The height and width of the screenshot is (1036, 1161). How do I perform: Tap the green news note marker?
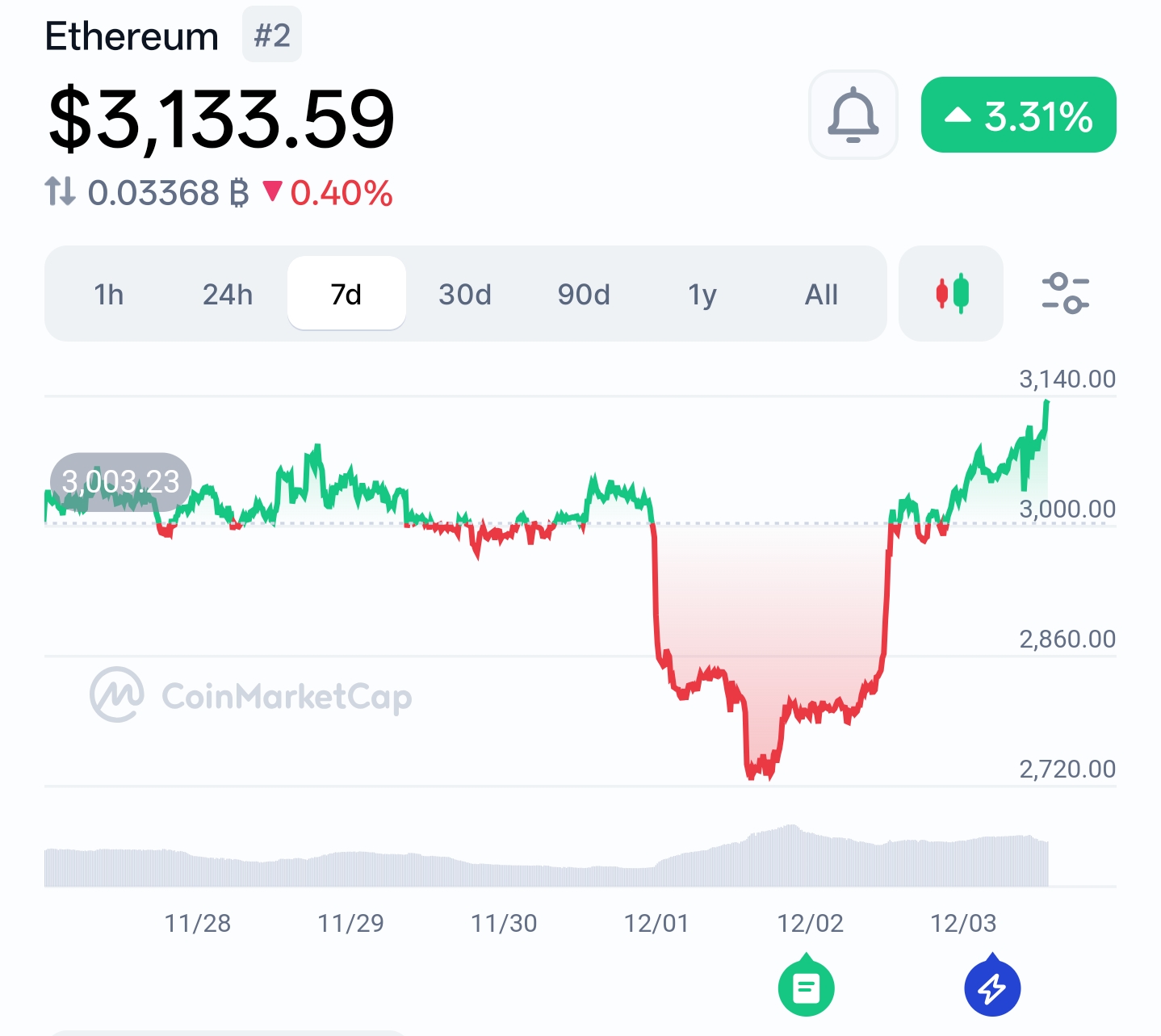[x=806, y=987]
